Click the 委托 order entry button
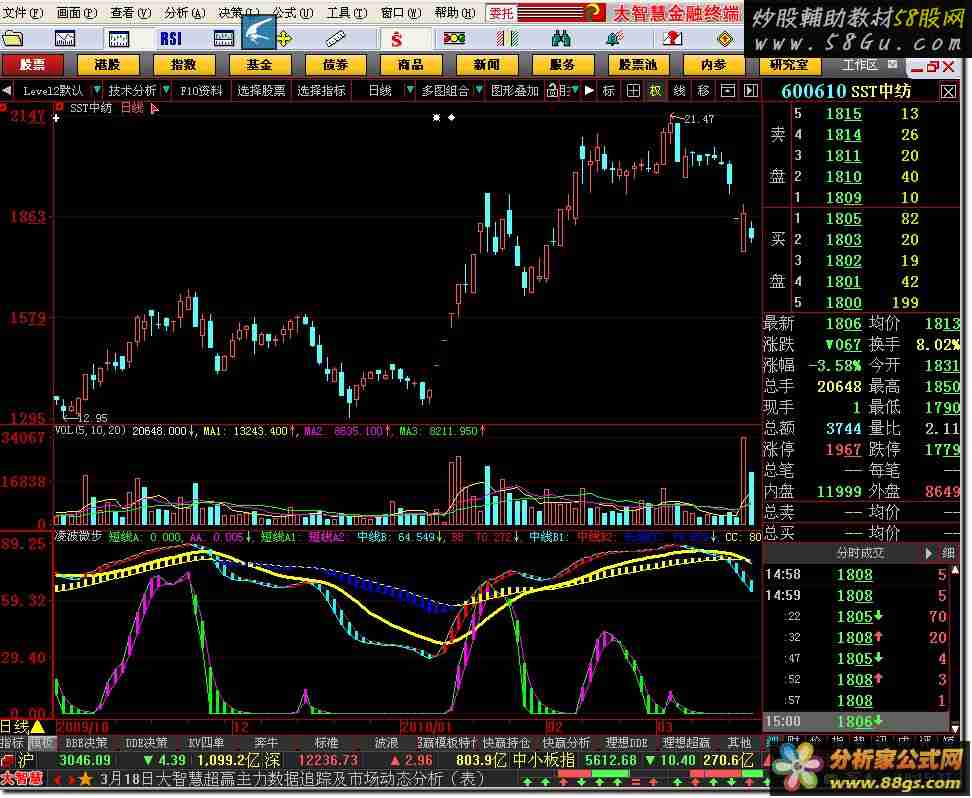This screenshot has height=798, width=972. pos(501,13)
